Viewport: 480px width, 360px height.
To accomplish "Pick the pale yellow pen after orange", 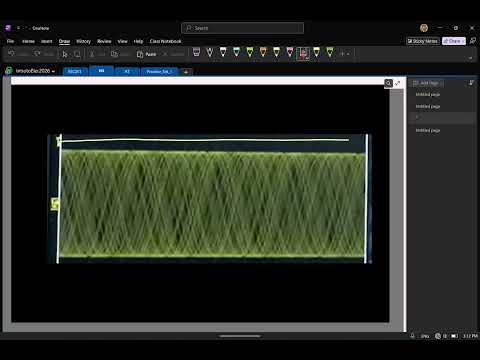I will click(276, 52).
